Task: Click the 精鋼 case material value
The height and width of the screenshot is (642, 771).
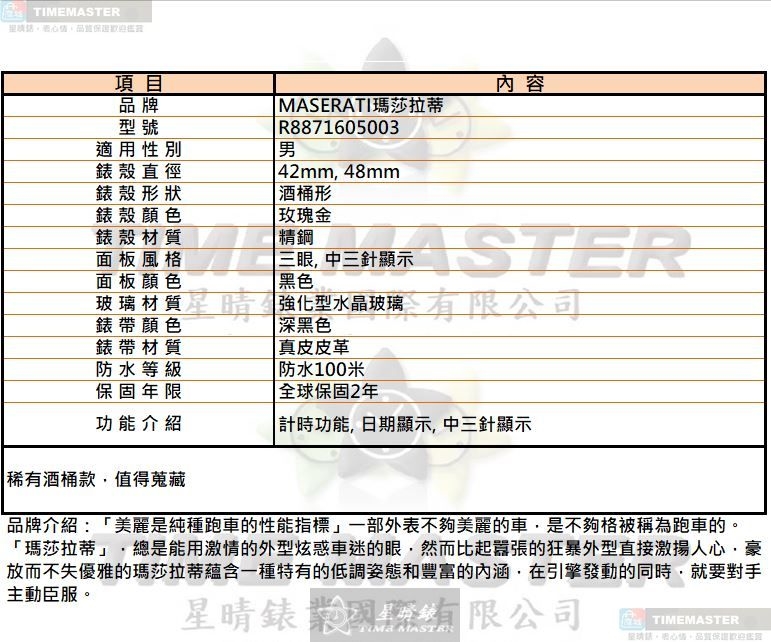Action: pos(296,237)
